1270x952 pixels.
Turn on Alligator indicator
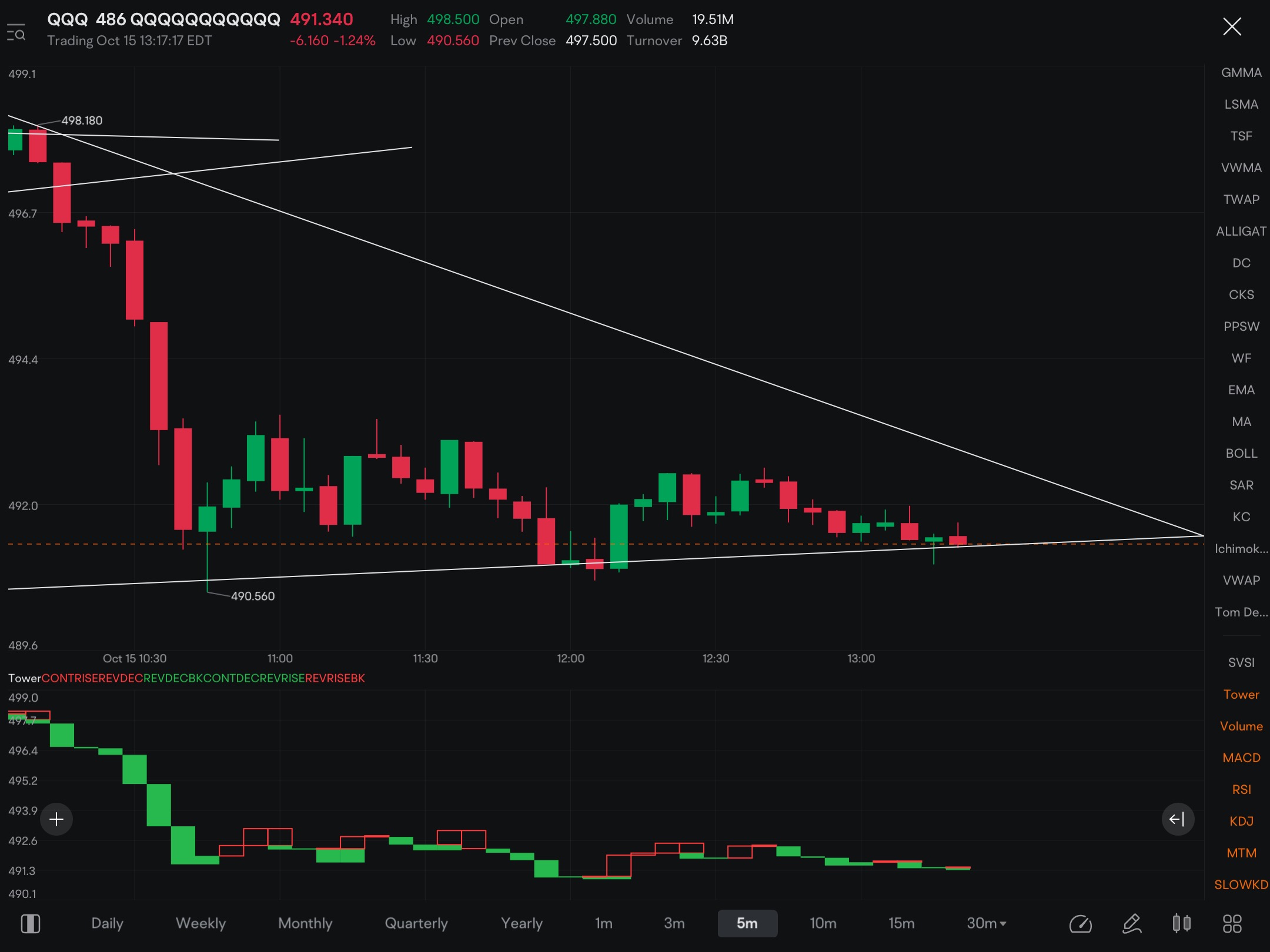click(1241, 232)
